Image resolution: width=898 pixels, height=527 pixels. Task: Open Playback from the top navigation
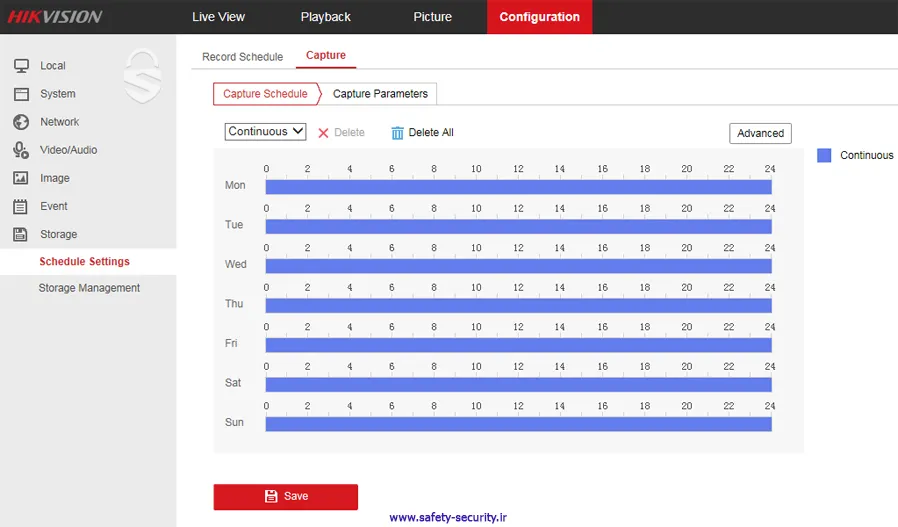point(325,17)
